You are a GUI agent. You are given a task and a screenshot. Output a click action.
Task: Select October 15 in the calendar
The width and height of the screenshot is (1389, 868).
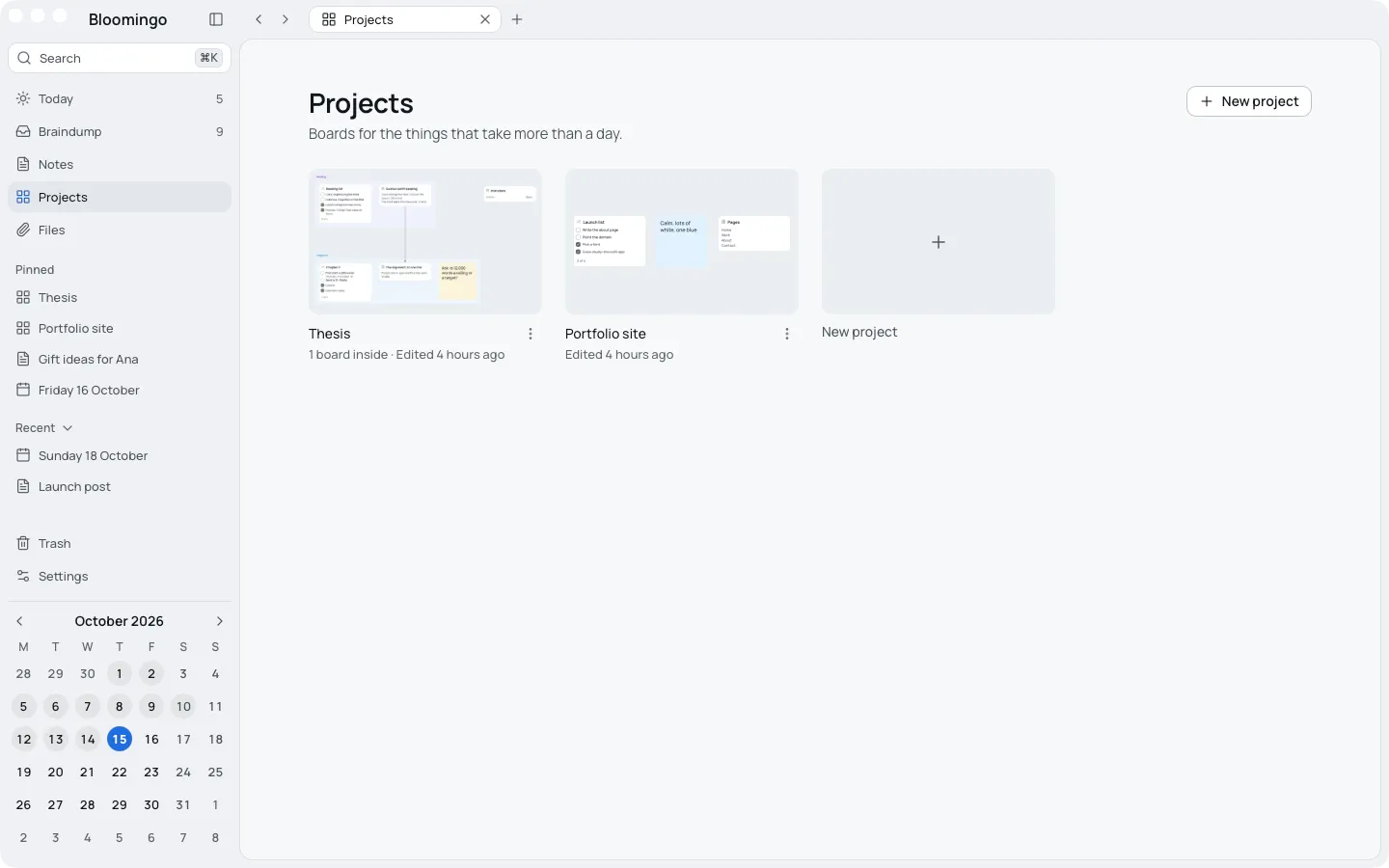pyautogui.click(x=120, y=740)
